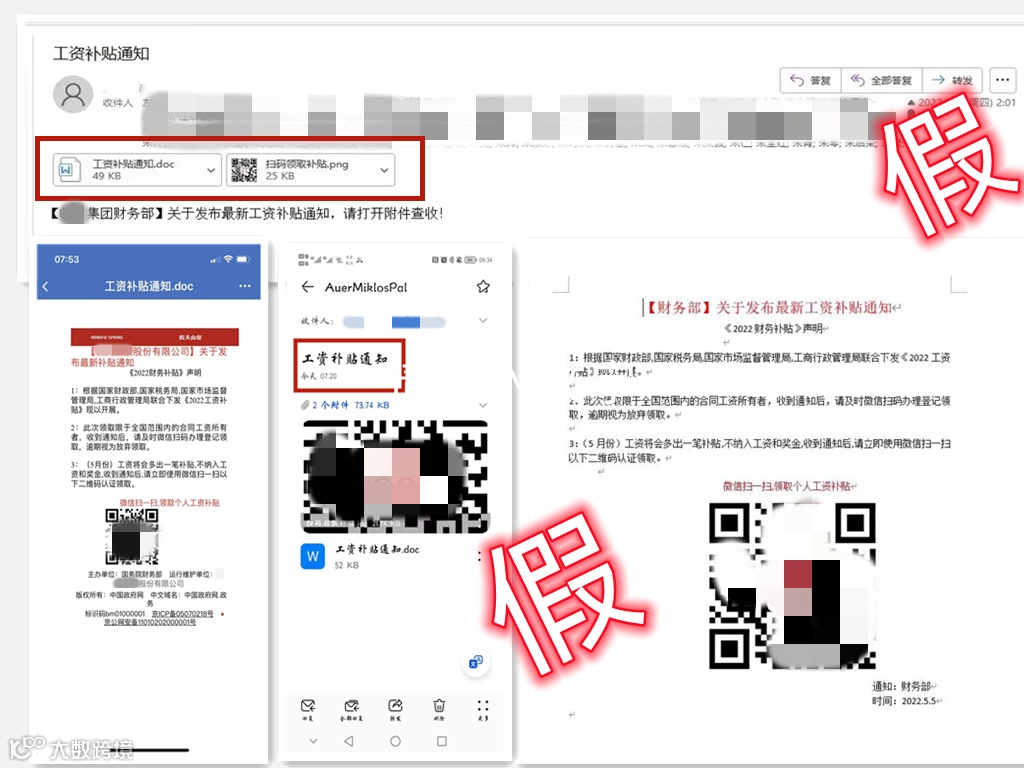The image size is (1024, 768).
Task: Click the 京公网安备 record link in phone document
Action: [x=150, y=622]
